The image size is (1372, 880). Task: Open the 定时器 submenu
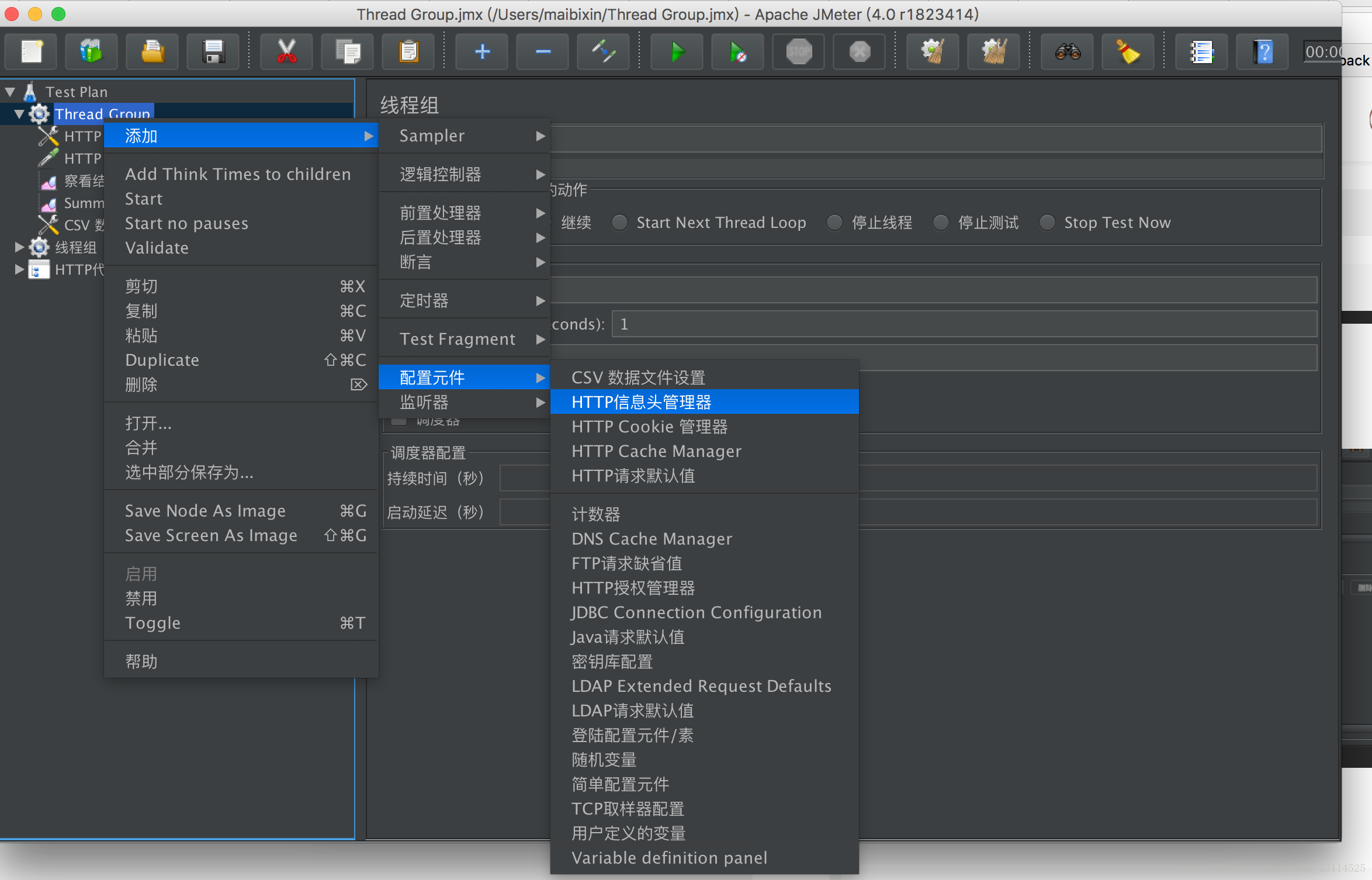[464, 300]
